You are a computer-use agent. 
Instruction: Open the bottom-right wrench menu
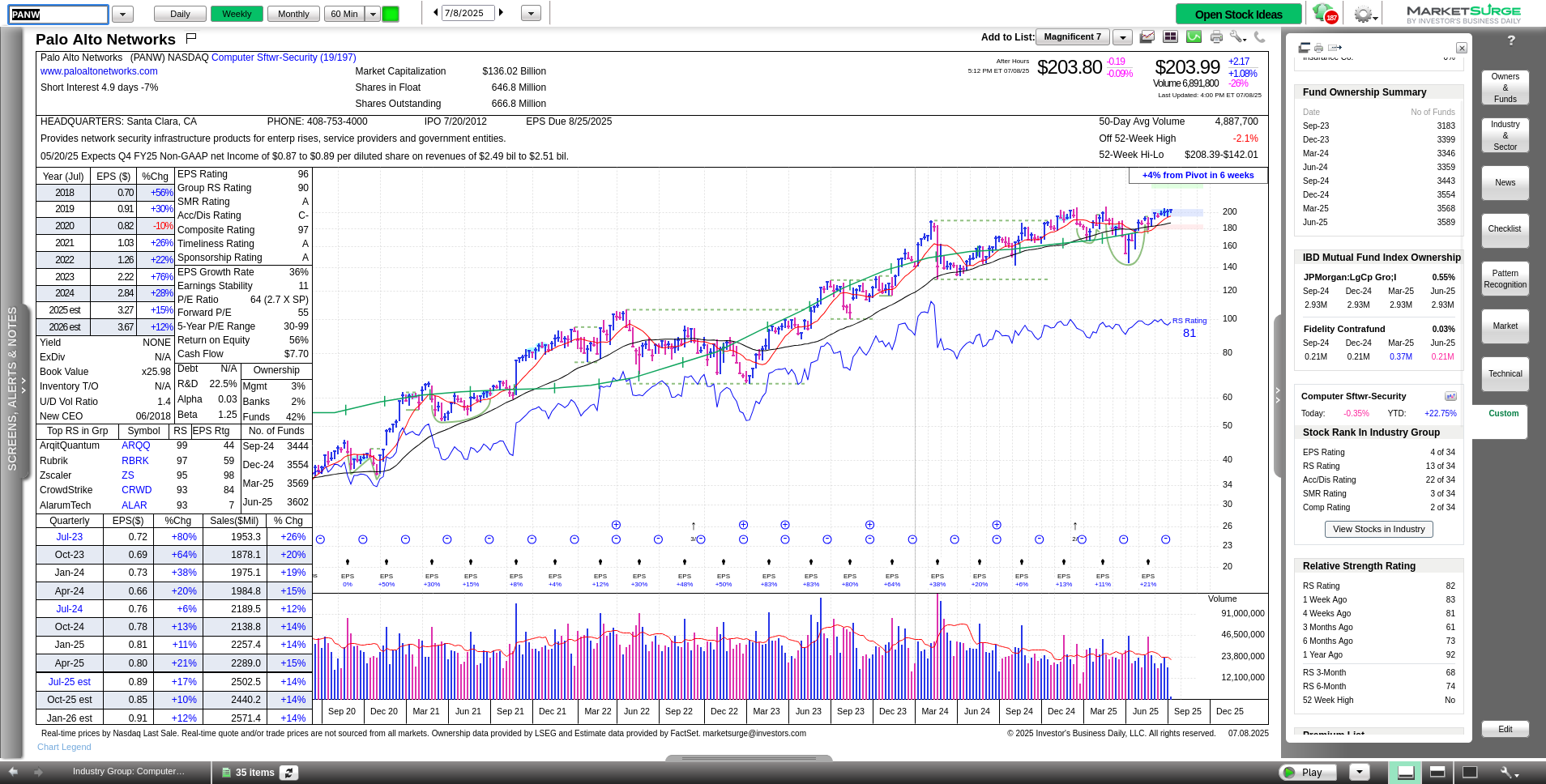pos(1509,773)
